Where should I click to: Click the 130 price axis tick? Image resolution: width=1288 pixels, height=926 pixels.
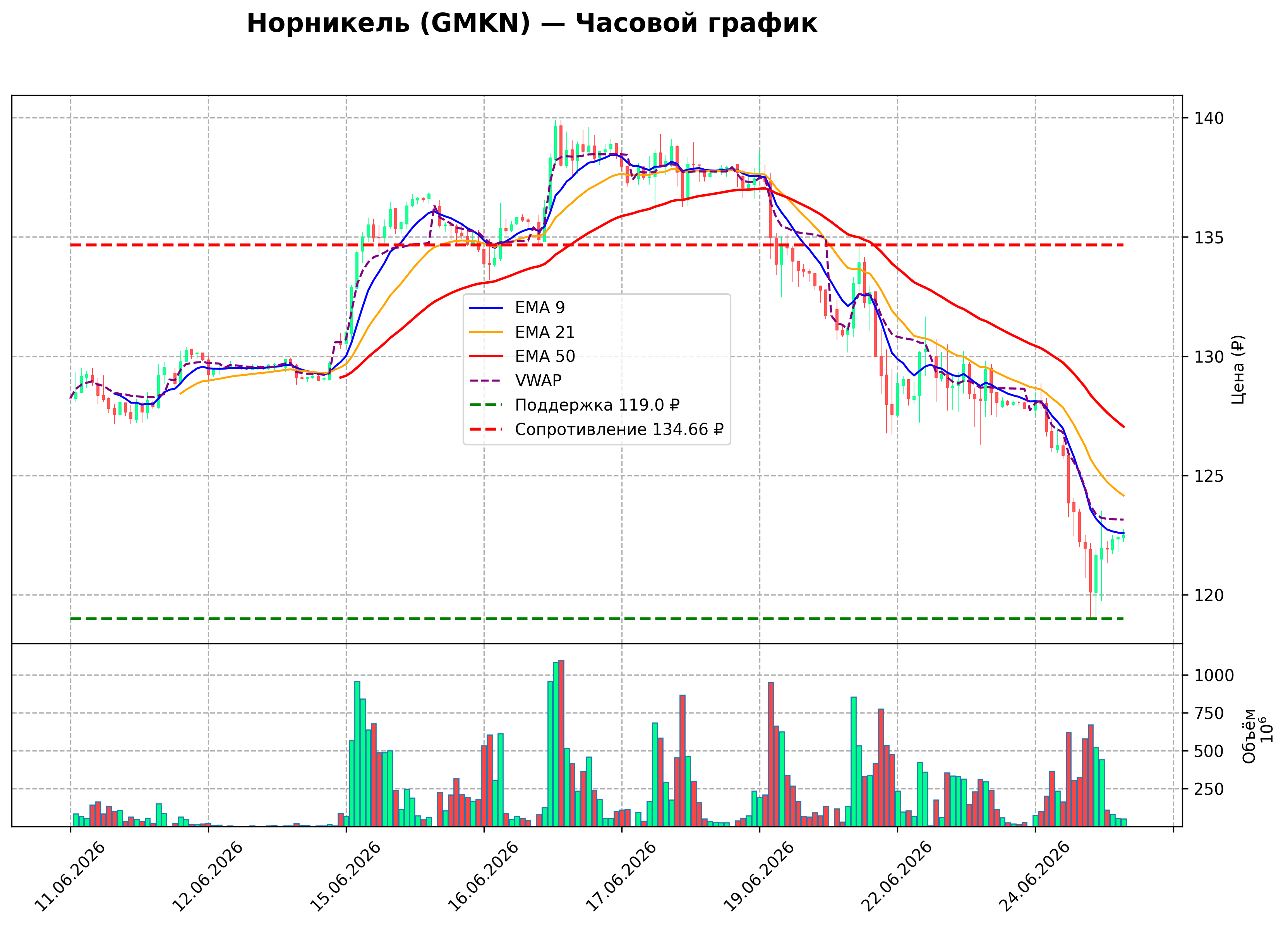(x=1209, y=356)
